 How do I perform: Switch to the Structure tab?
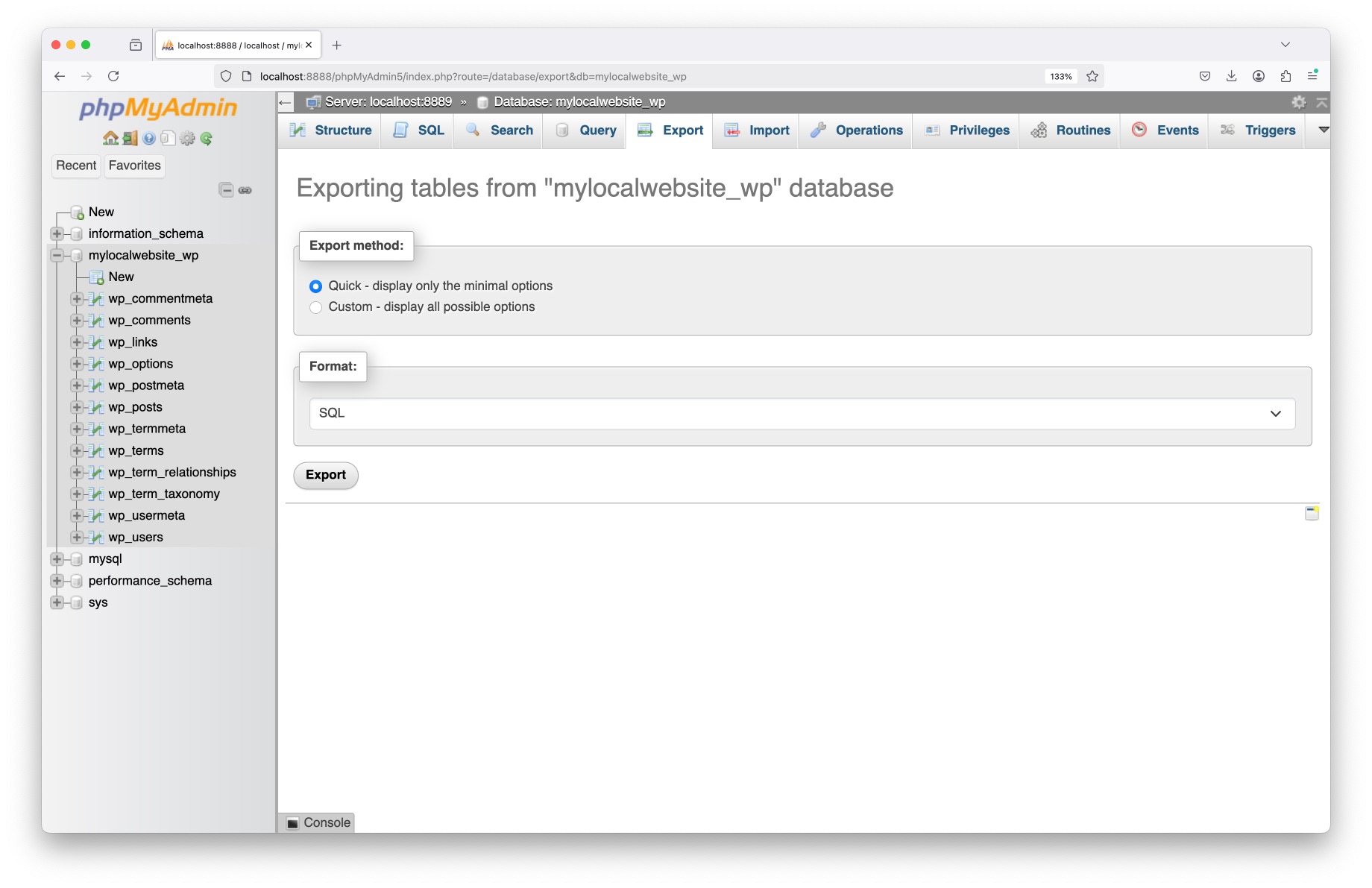(330, 130)
